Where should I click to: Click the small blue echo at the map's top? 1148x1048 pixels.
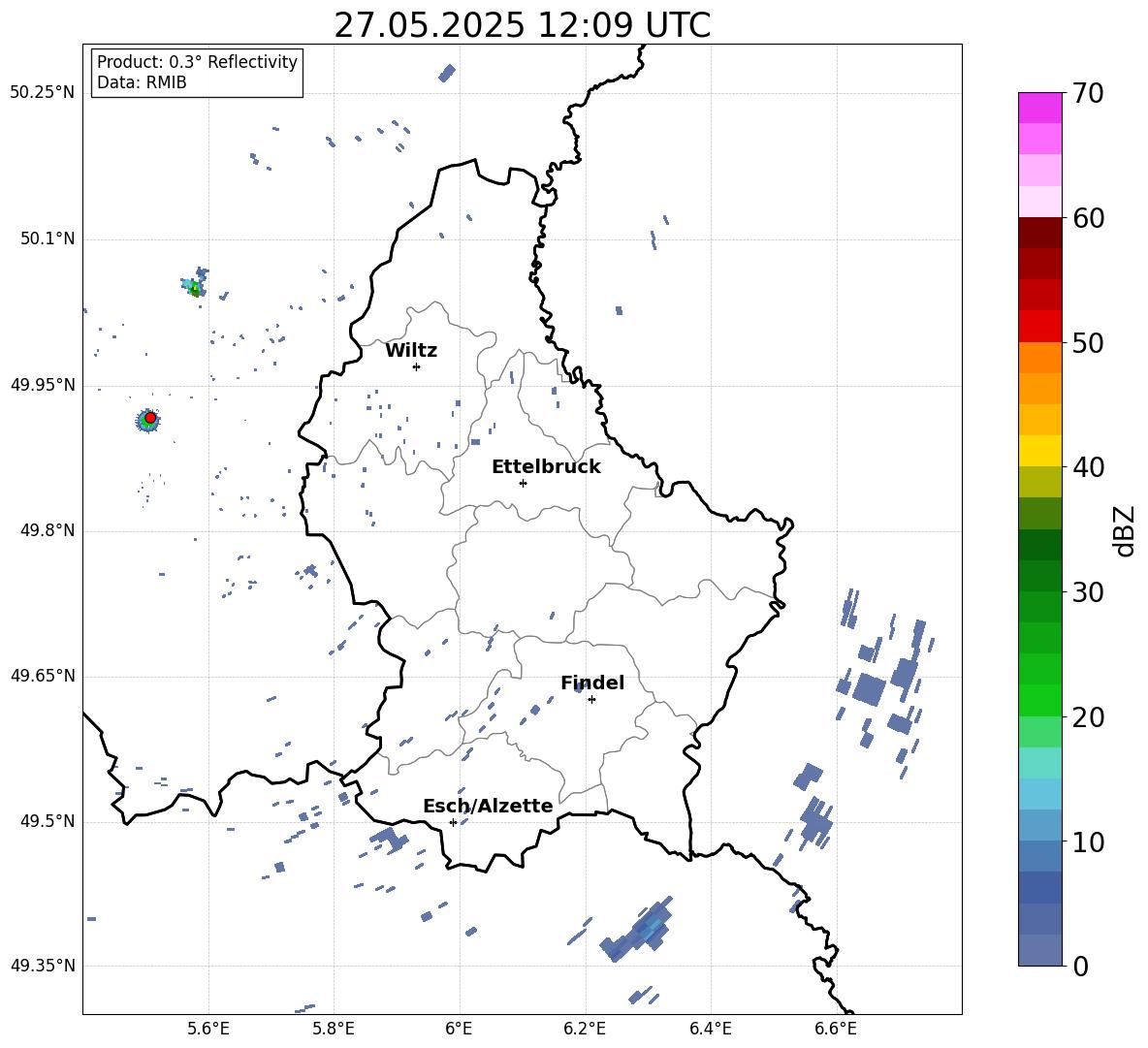[447, 73]
